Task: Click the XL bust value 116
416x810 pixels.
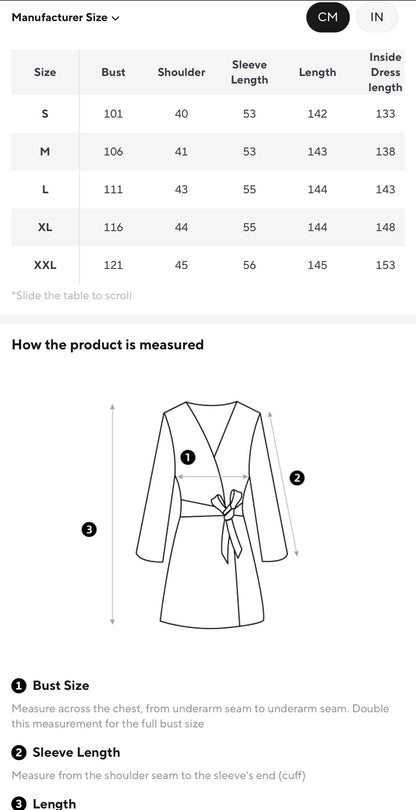Action: pos(113,227)
